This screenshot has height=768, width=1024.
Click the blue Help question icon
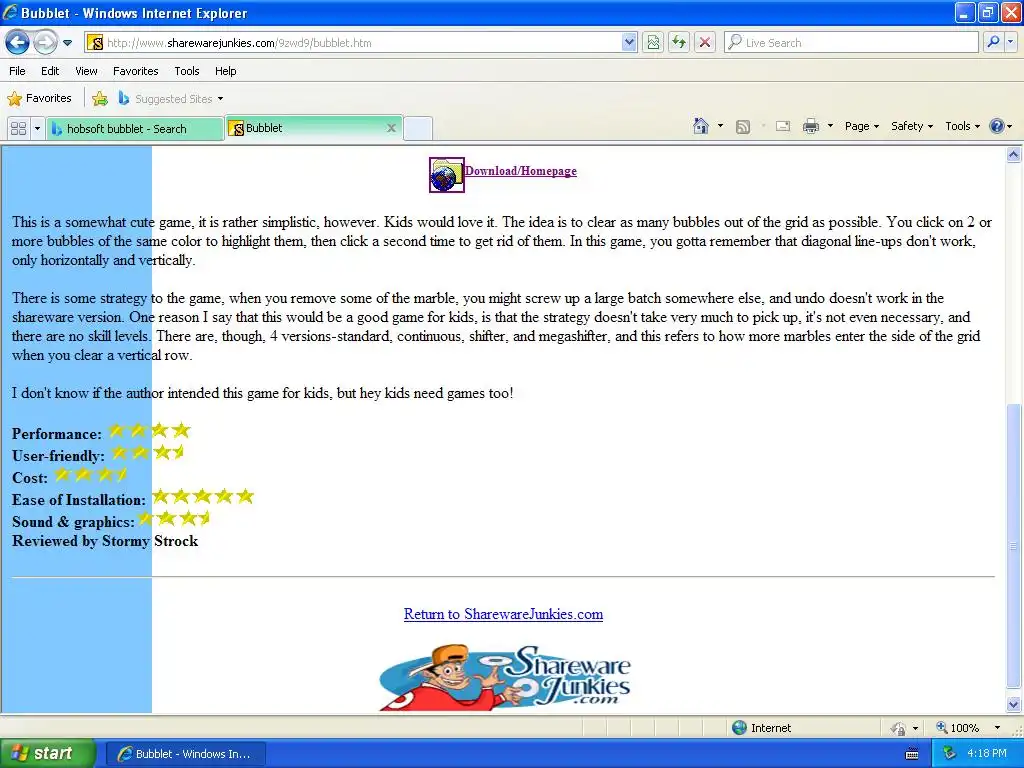coord(997,126)
